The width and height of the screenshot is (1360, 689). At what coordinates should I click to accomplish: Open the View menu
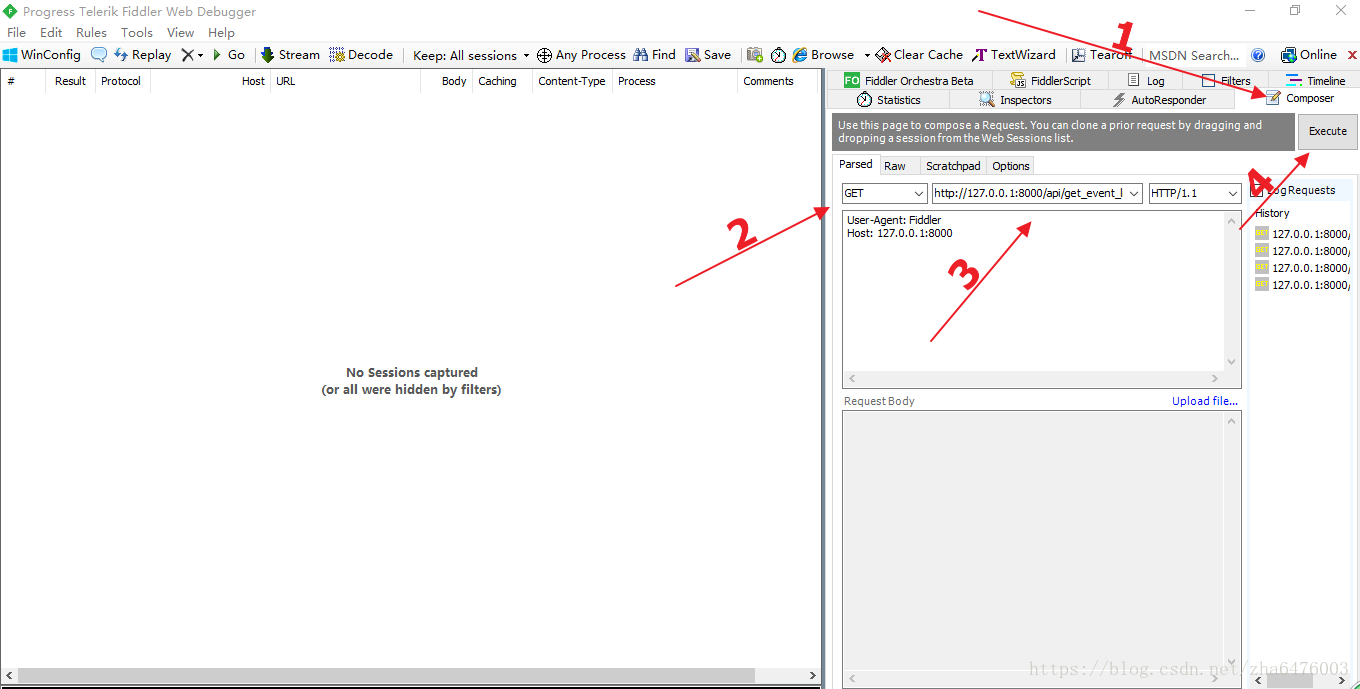click(180, 32)
